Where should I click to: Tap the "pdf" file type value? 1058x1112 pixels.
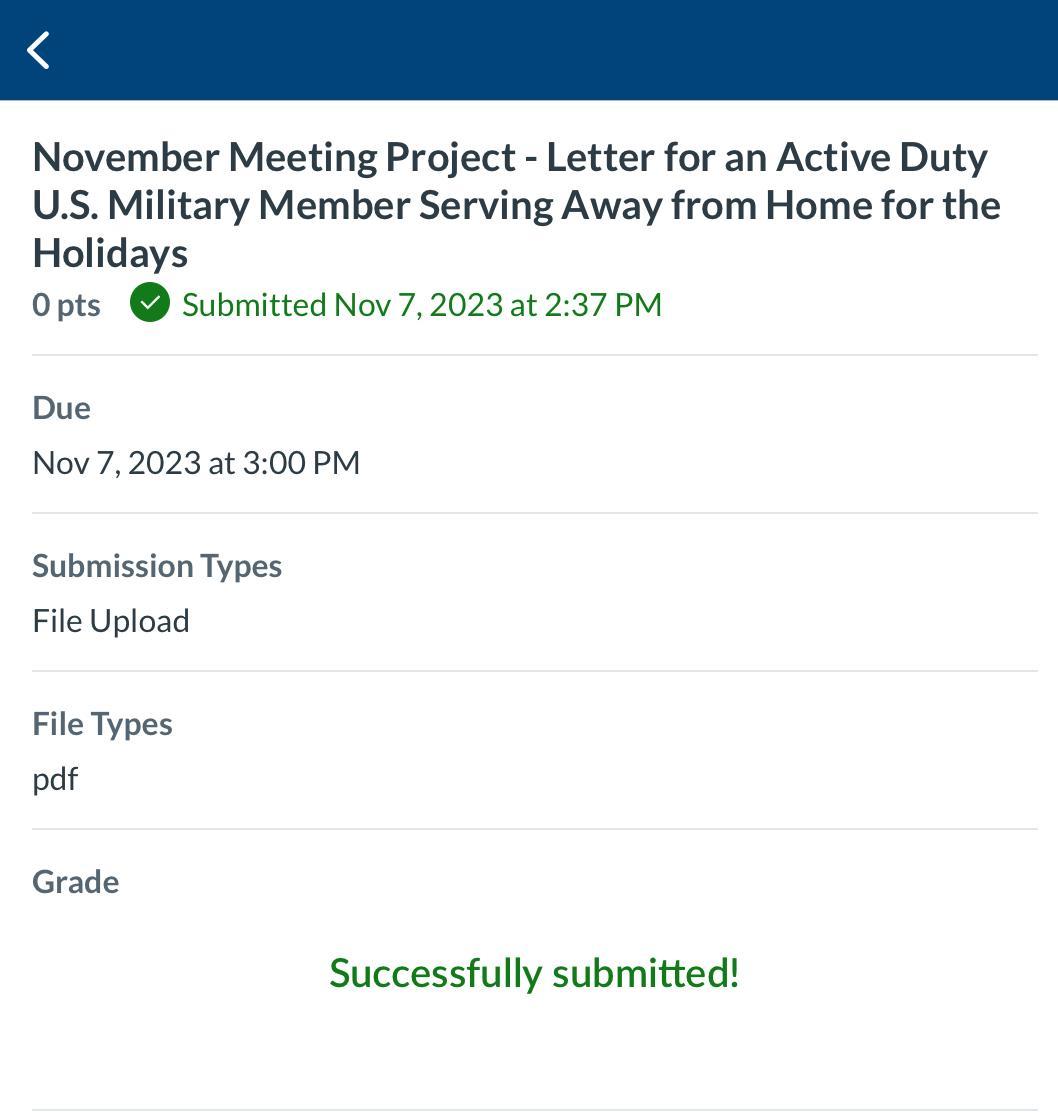[x=55, y=778]
